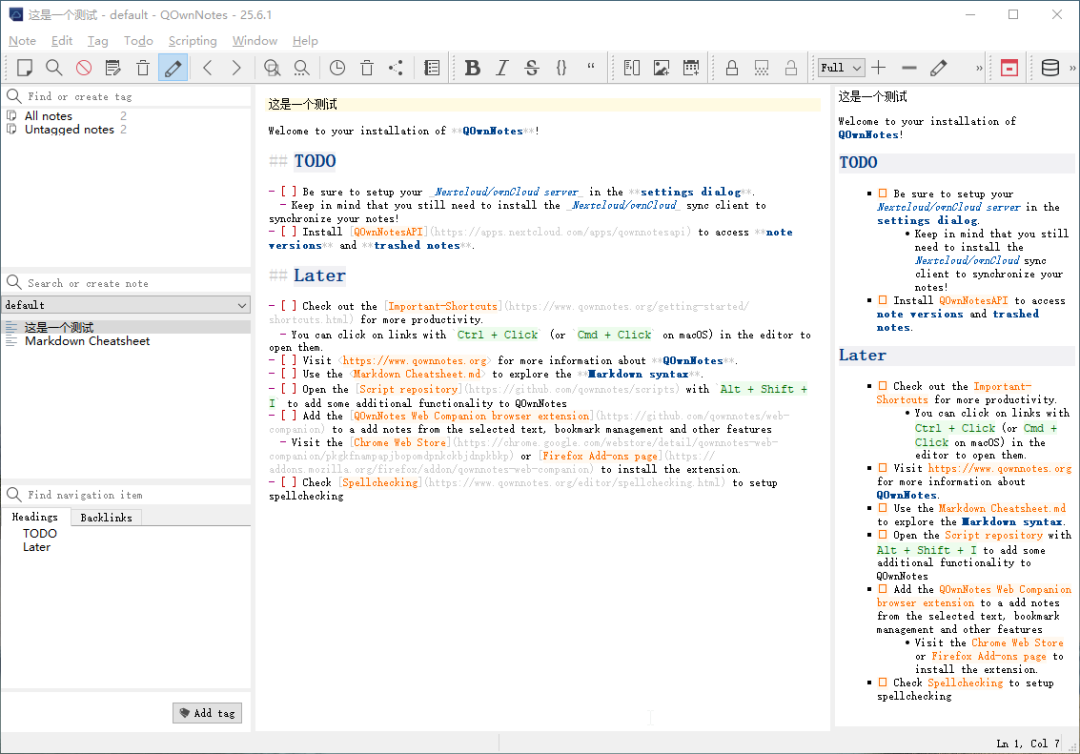Image resolution: width=1080 pixels, height=754 pixels.
Task: Open the todo list toolbar icon
Action: [x=432, y=67]
